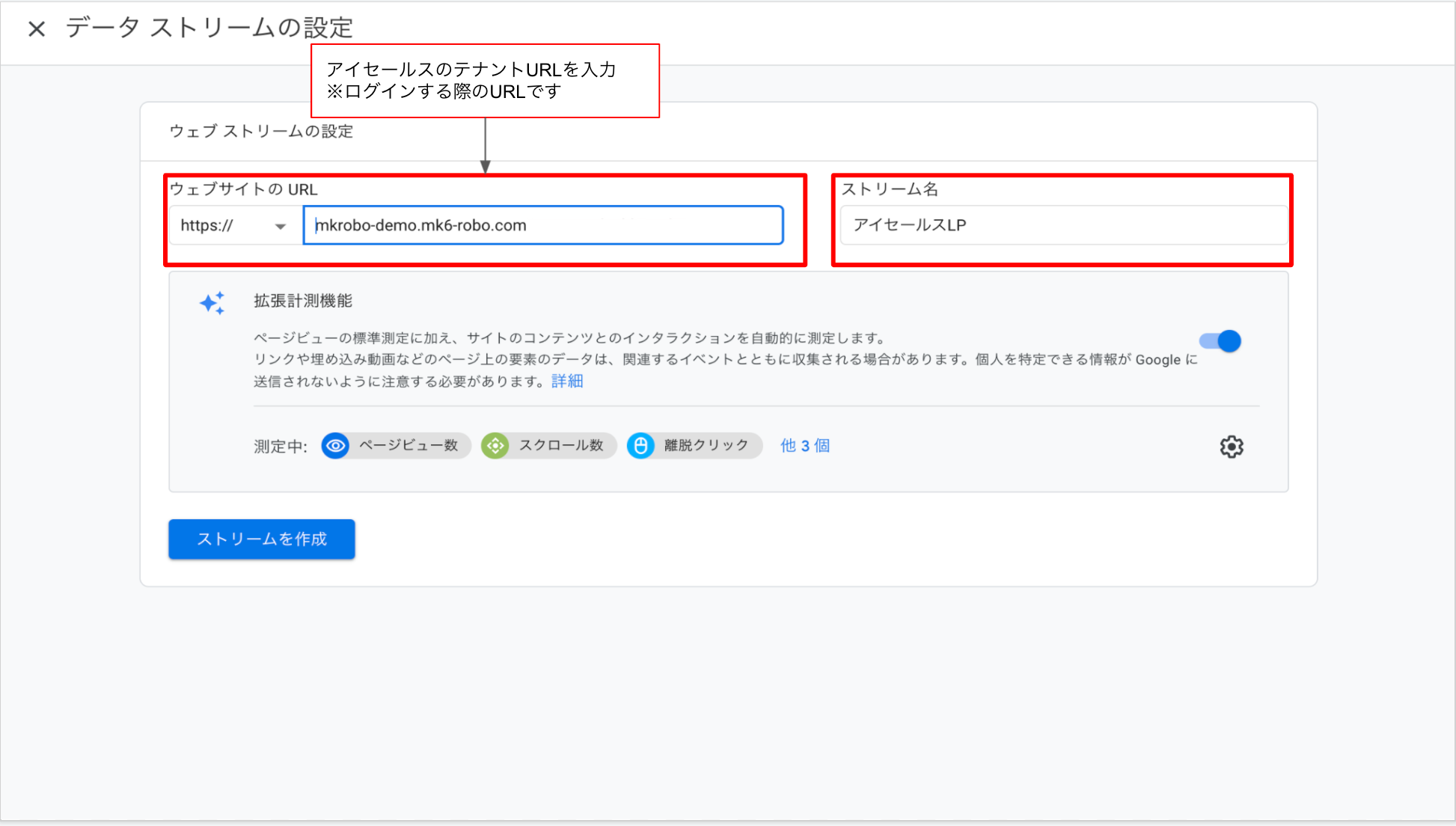Disable the enhanced measurement toggle
The height and width of the screenshot is (826, 1456).
click(1220, 341)
